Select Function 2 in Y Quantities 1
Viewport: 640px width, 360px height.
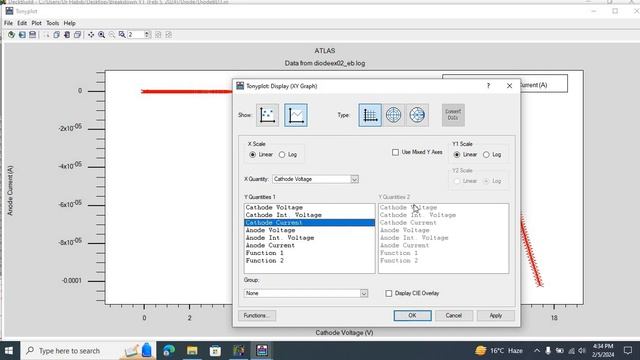[309, 260]
